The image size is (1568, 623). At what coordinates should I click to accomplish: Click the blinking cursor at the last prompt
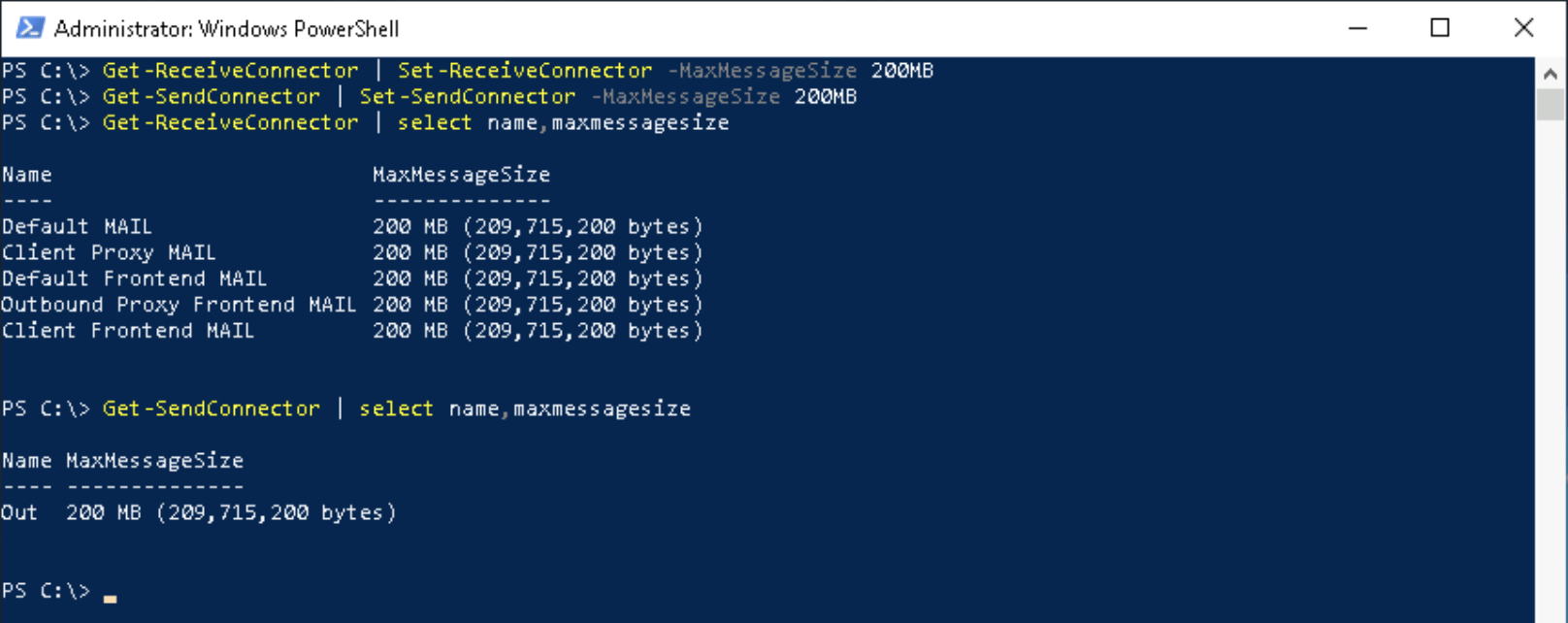tap(111, 598)
